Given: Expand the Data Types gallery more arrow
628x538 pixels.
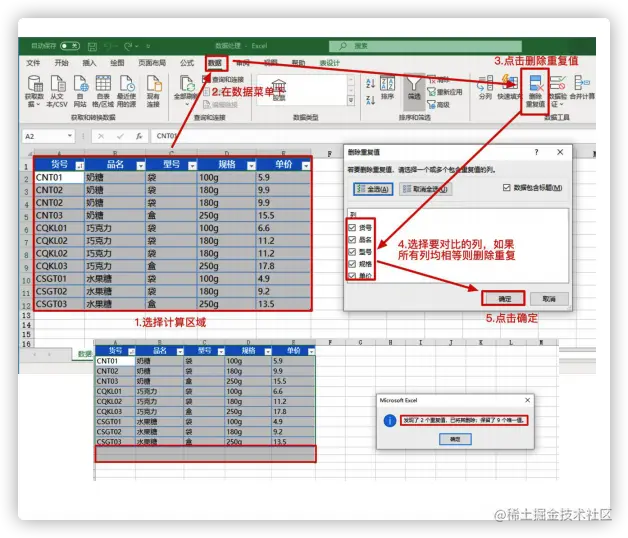Looking at the screenshot, I should (x=351, y=100).
